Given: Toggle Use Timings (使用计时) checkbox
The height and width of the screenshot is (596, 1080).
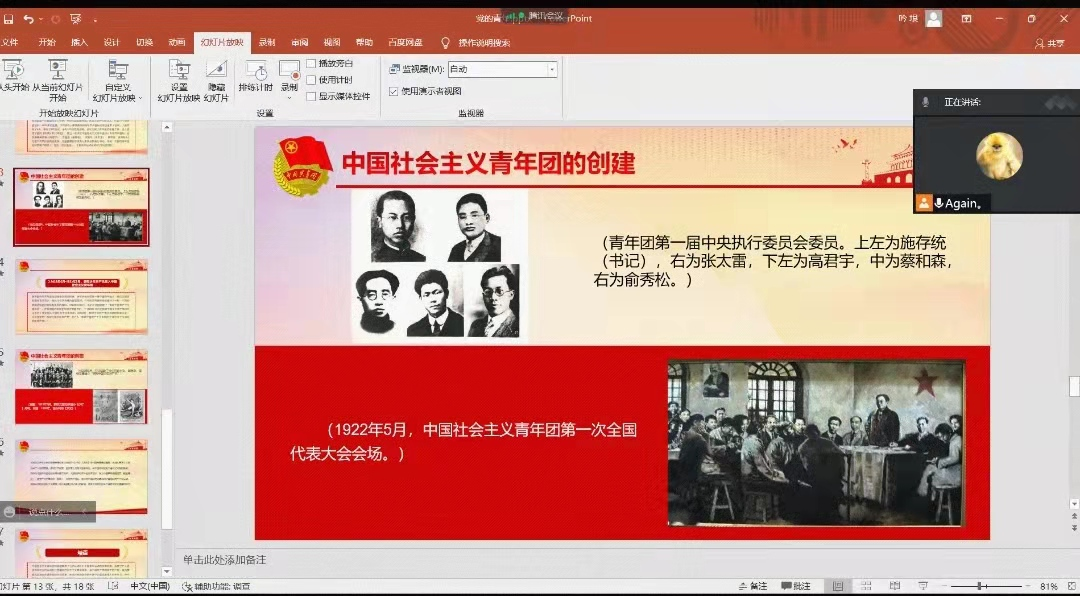Looking at the screenshot, I should point(311,80).
